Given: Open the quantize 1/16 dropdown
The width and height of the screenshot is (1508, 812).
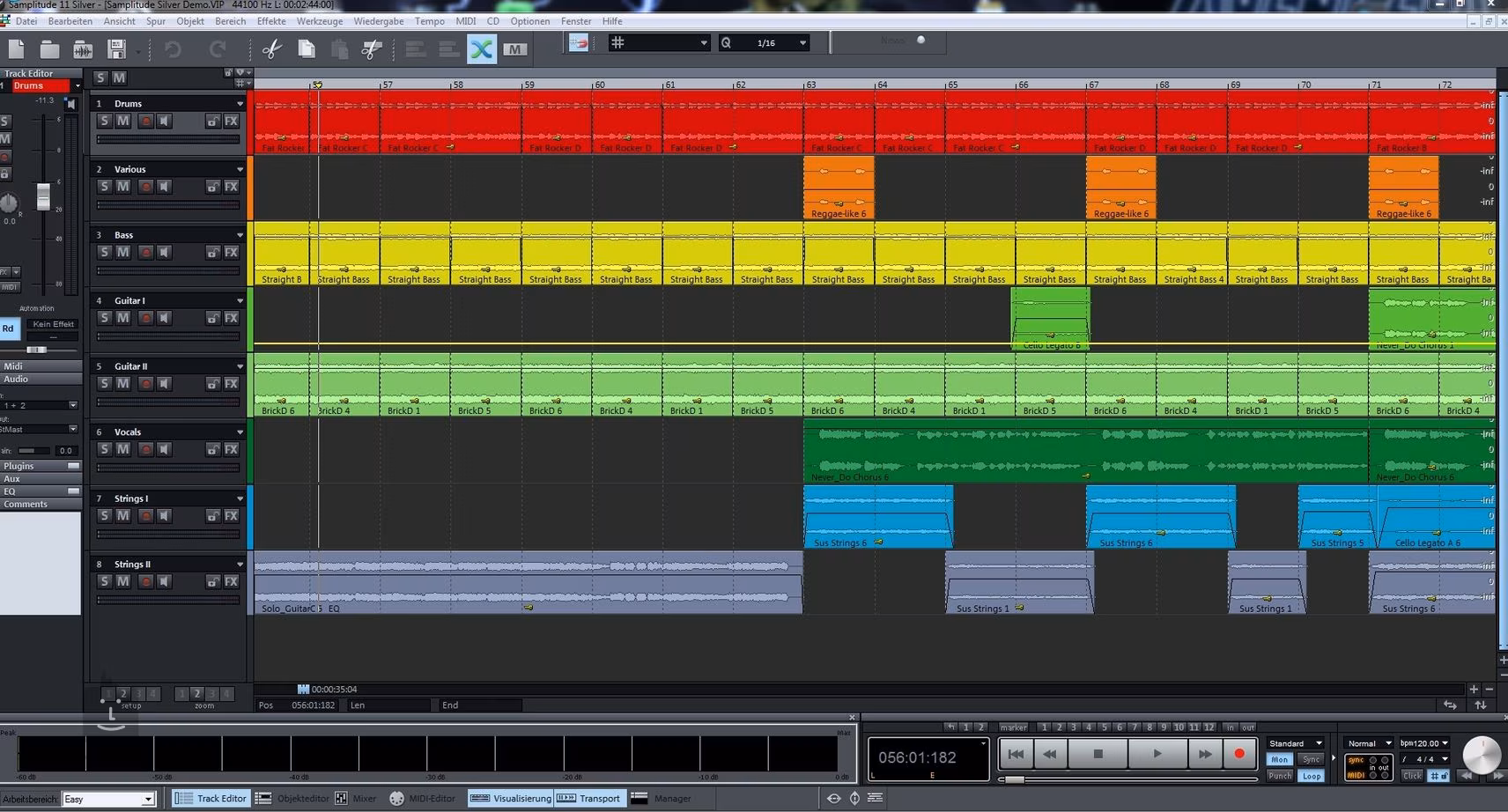Looking at the screenshot, I should (x=802, y=42).
